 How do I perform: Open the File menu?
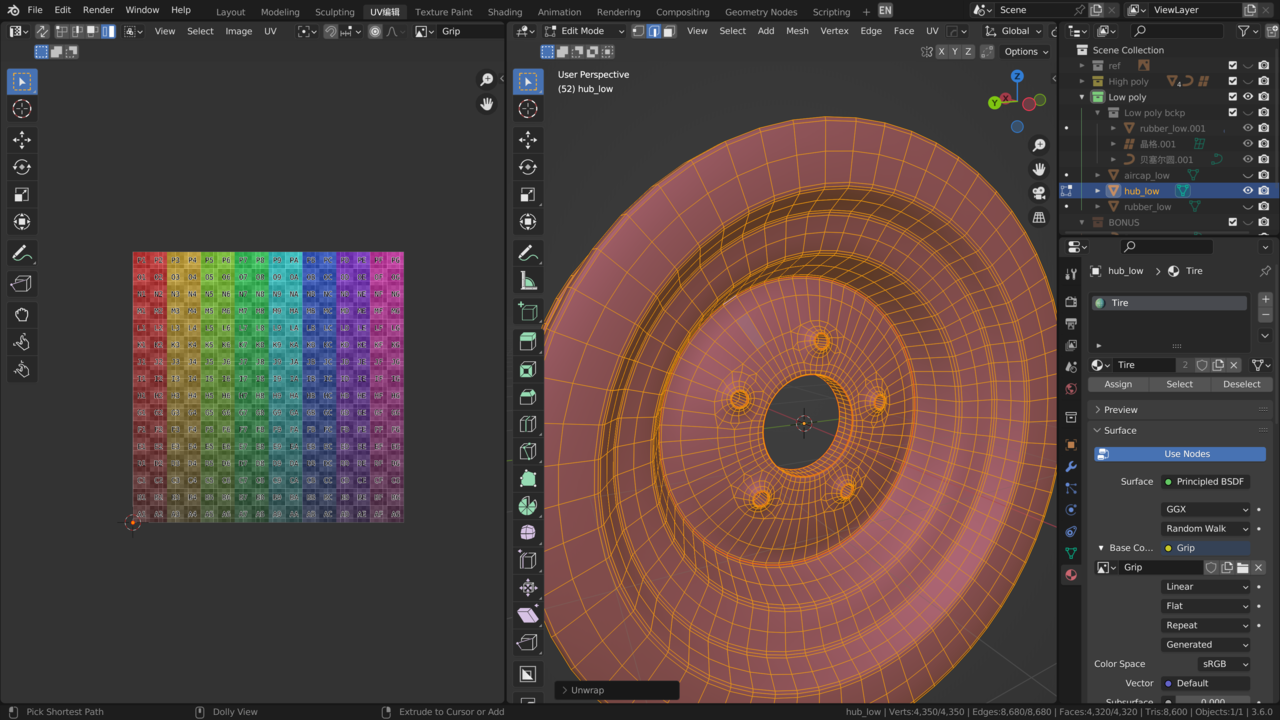pyautogui.click(x=35, y=10)
